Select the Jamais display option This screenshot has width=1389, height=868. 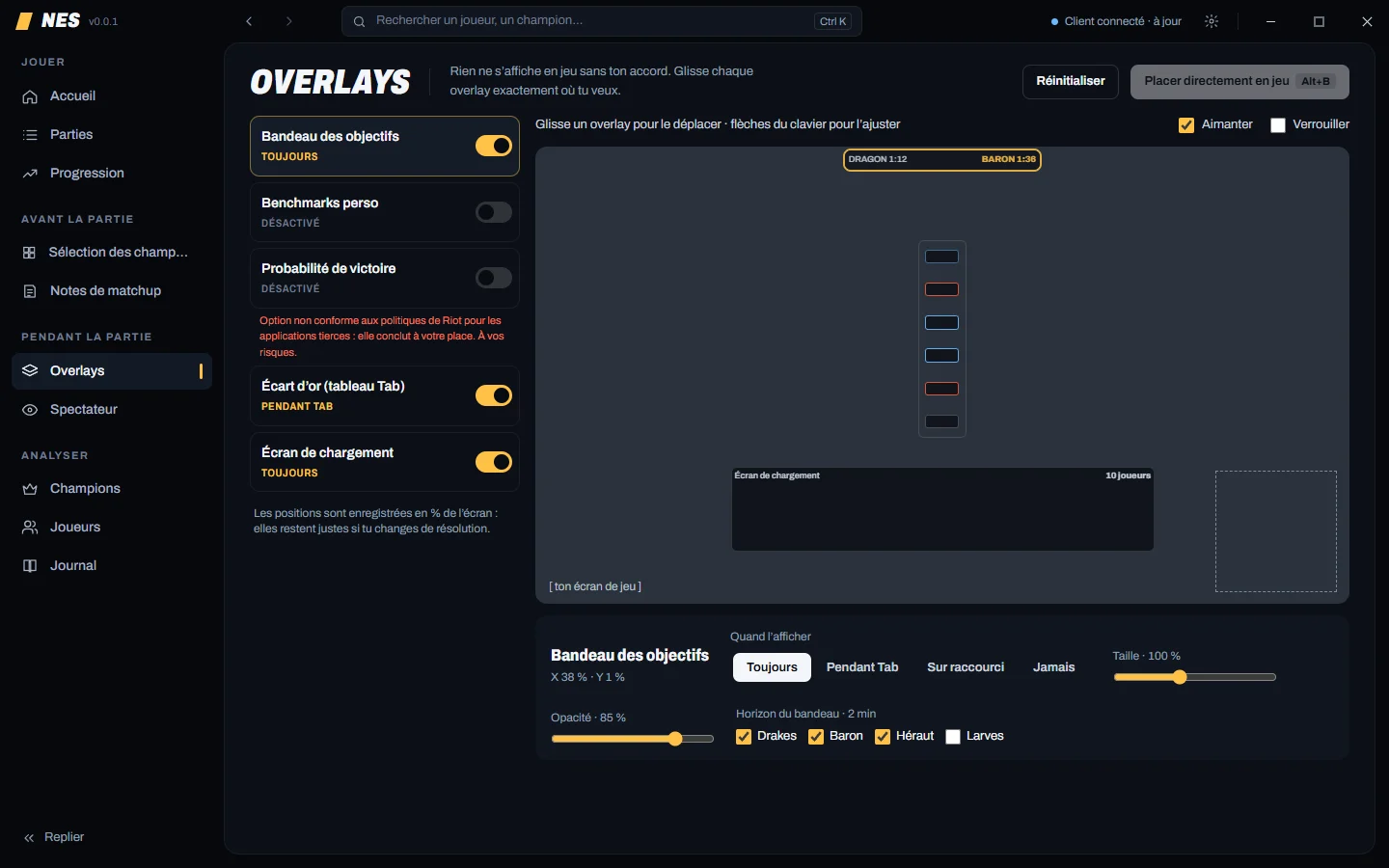tap(1053, 667)
